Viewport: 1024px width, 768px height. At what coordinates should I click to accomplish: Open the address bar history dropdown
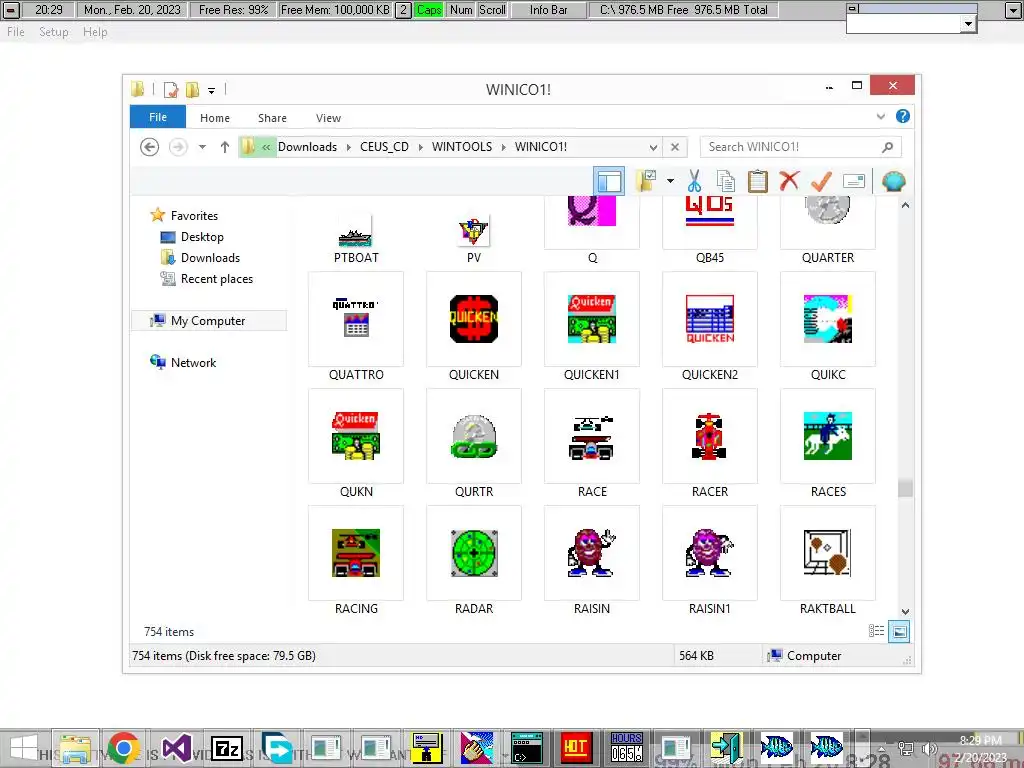653,147
